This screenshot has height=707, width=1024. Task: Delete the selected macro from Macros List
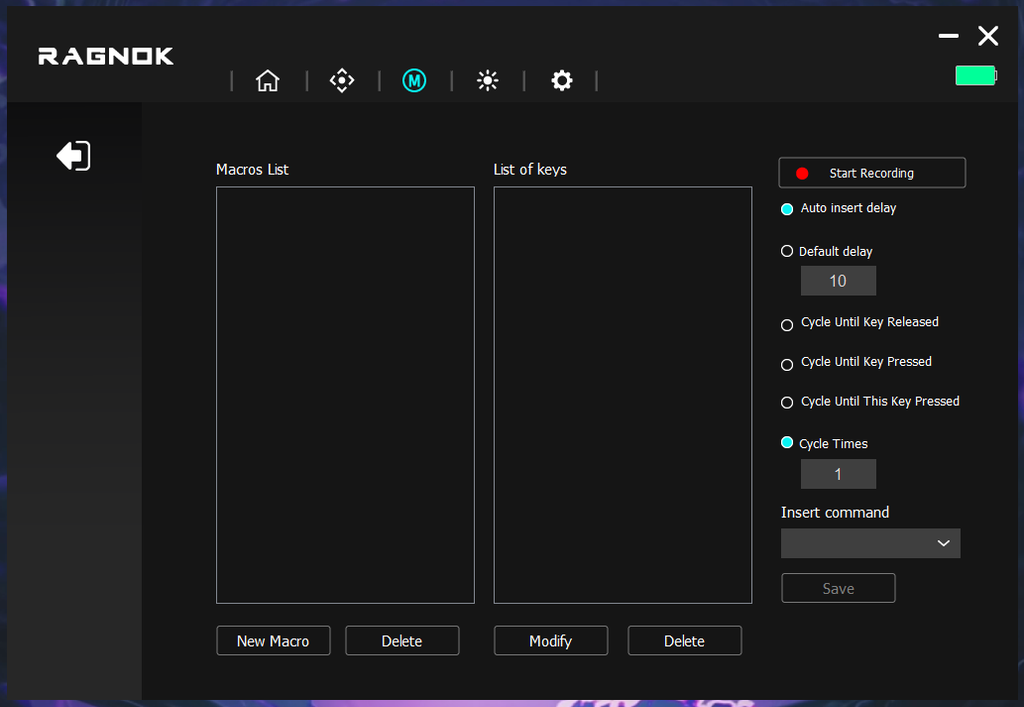pyautogui.click(x=402, y=641)
